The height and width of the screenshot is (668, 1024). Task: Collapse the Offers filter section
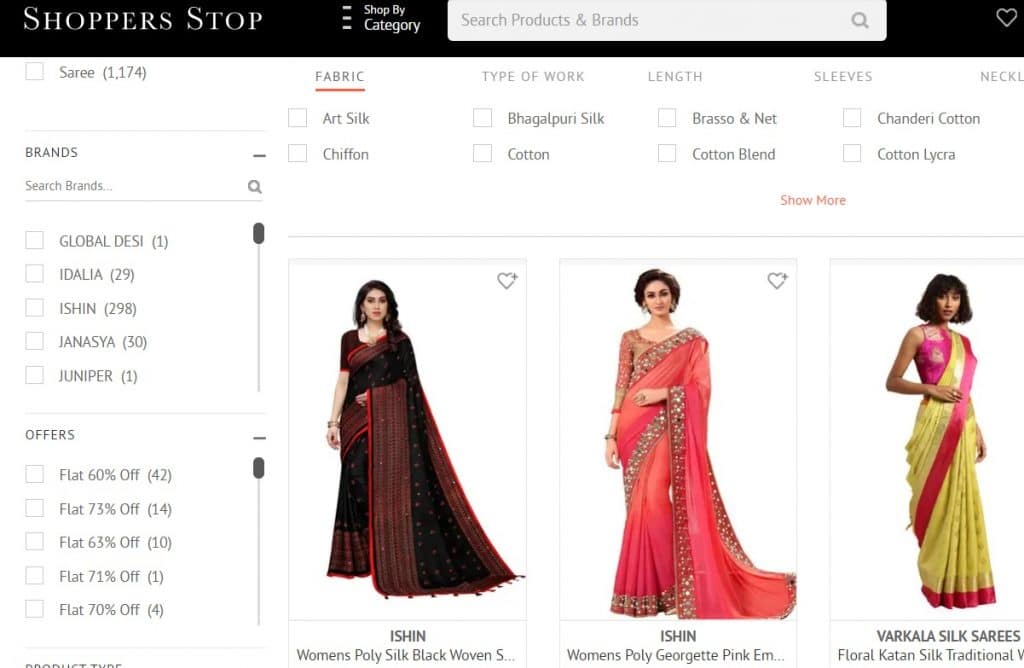point(259,438)
